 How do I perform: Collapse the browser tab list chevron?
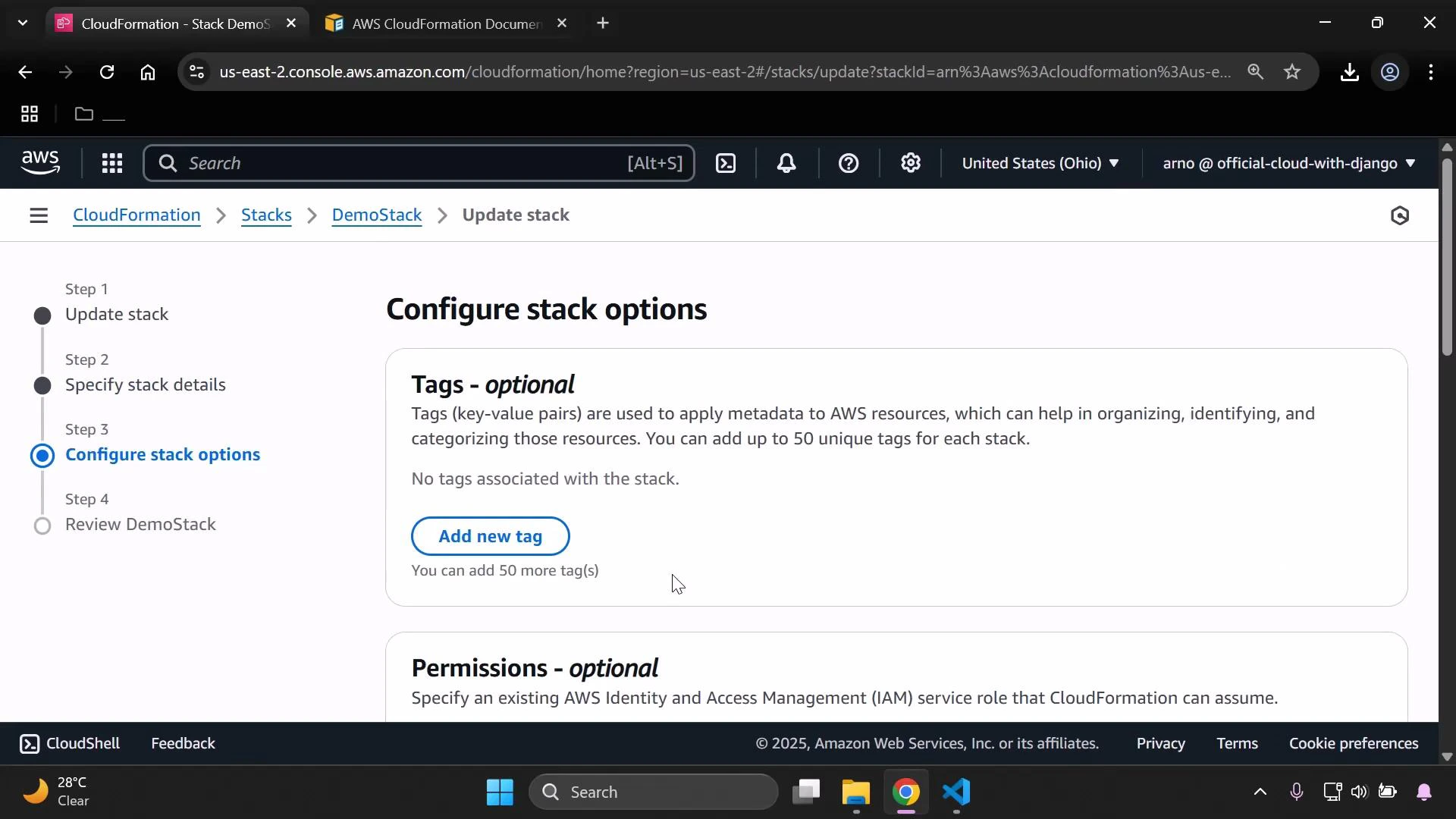(22, 23)
